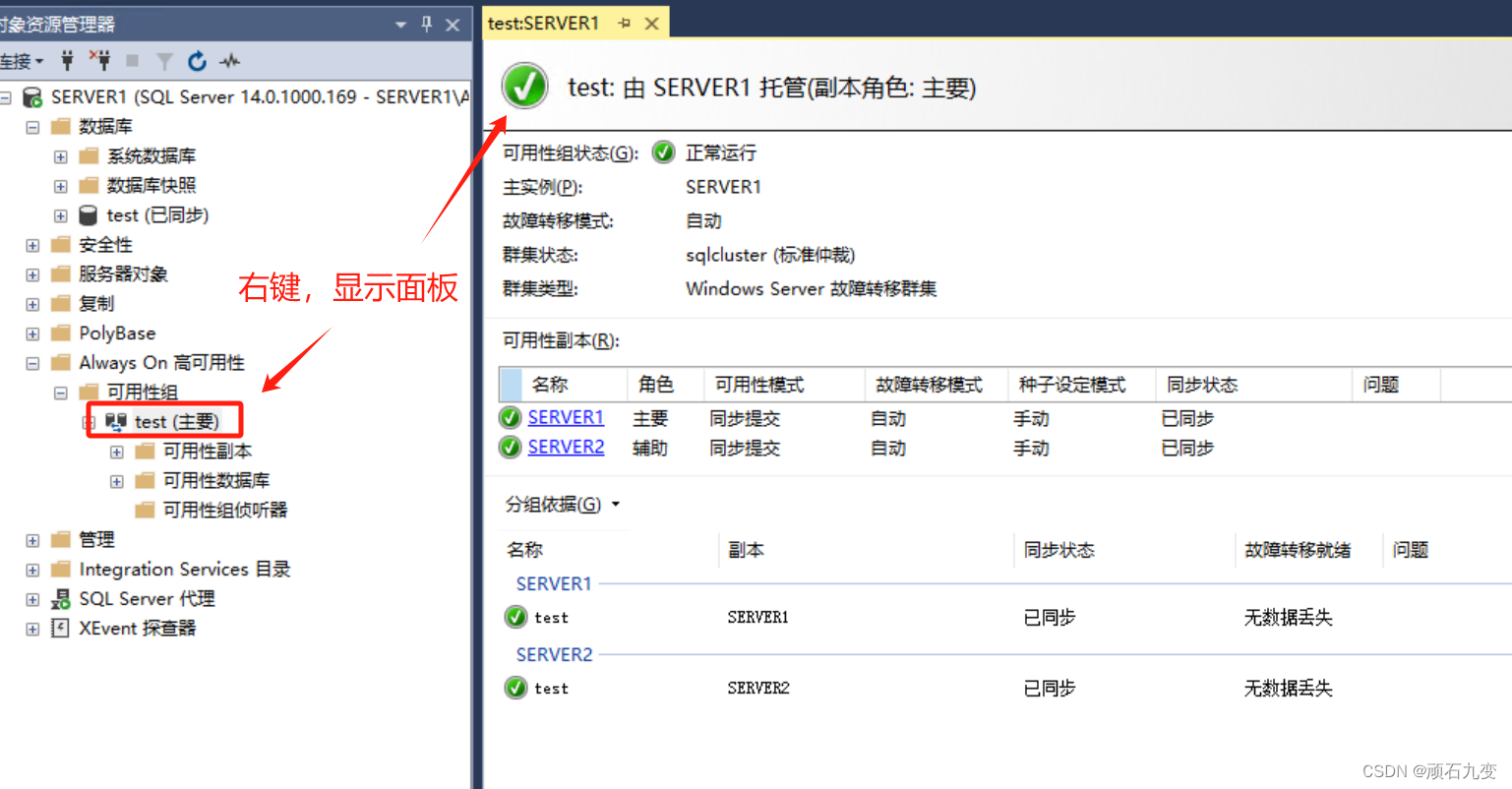Viewport: 1512px width, 789px height.
Task: Open Activity Monitor via the heartbeat toolbar icon
Action: coord(228,61)
